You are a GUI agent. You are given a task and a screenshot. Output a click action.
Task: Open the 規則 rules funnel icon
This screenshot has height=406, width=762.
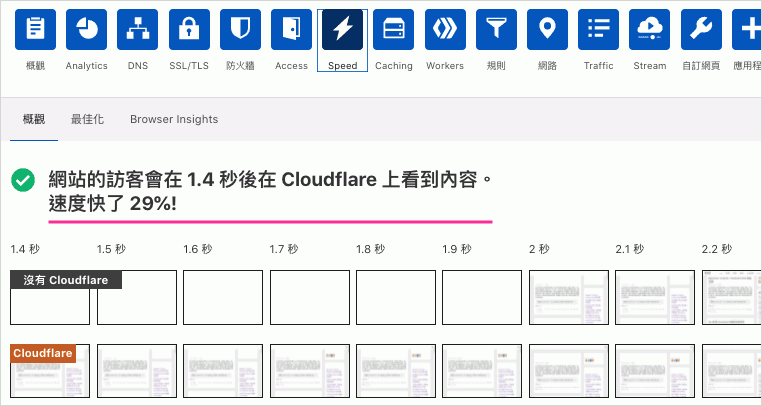(496, 29)
